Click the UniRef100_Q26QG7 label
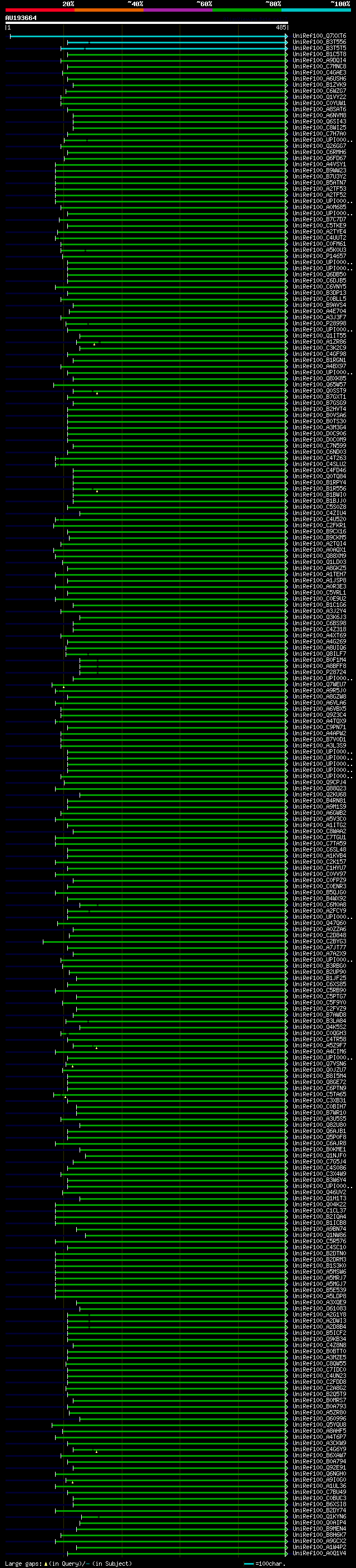356x1568 pixels. [x=319, y=147]
